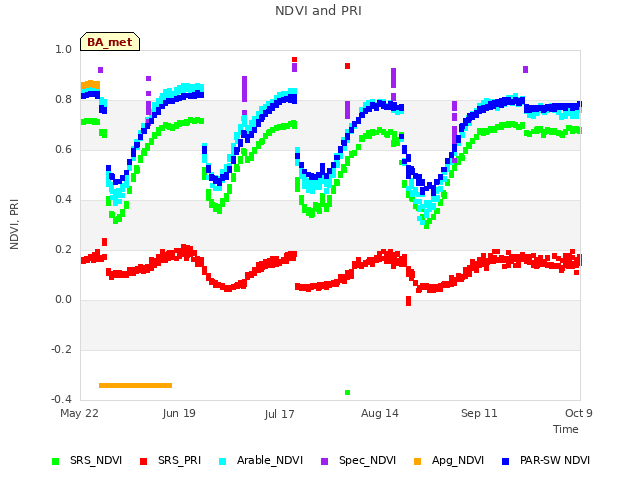Click the 0.4 y-axis tick label

63,200
